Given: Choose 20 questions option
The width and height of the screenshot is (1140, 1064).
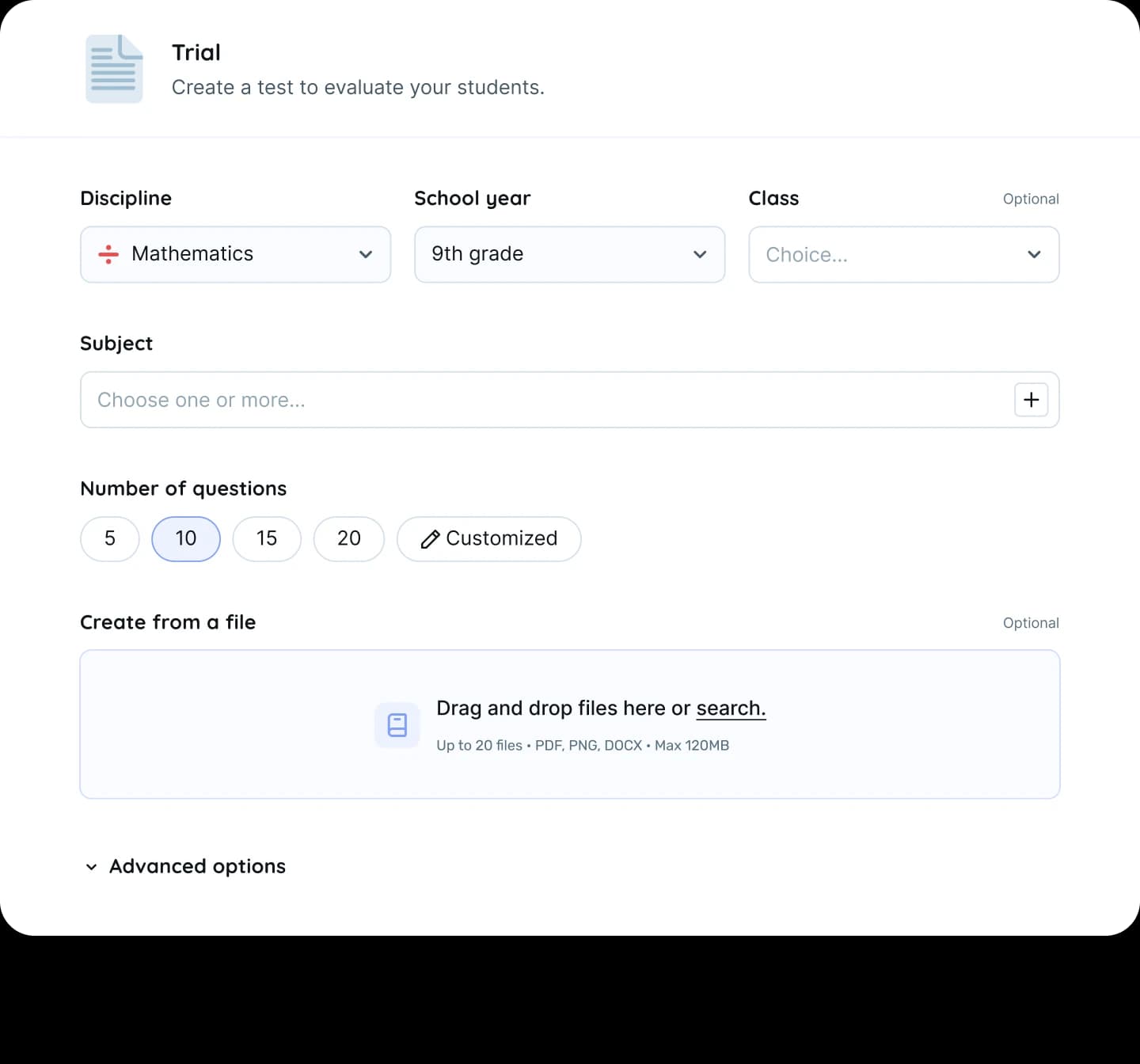Looking at the screenshot, I should (x=349, y=539).
